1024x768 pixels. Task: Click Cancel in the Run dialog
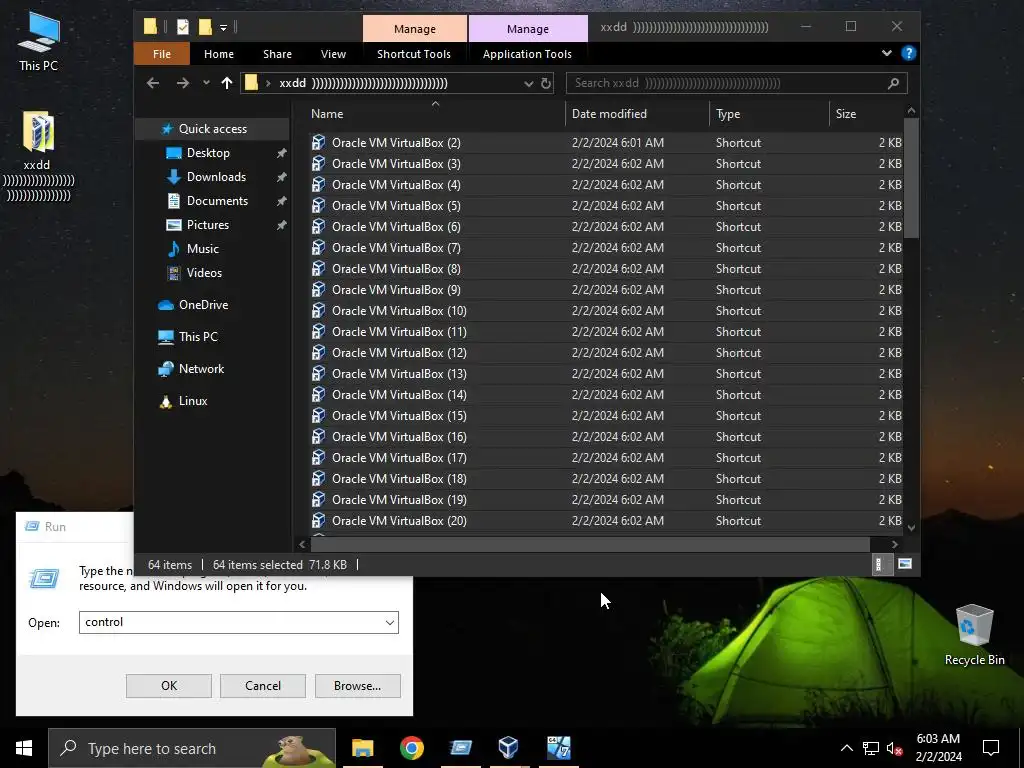pyautogui.click(x=263, y=686)
